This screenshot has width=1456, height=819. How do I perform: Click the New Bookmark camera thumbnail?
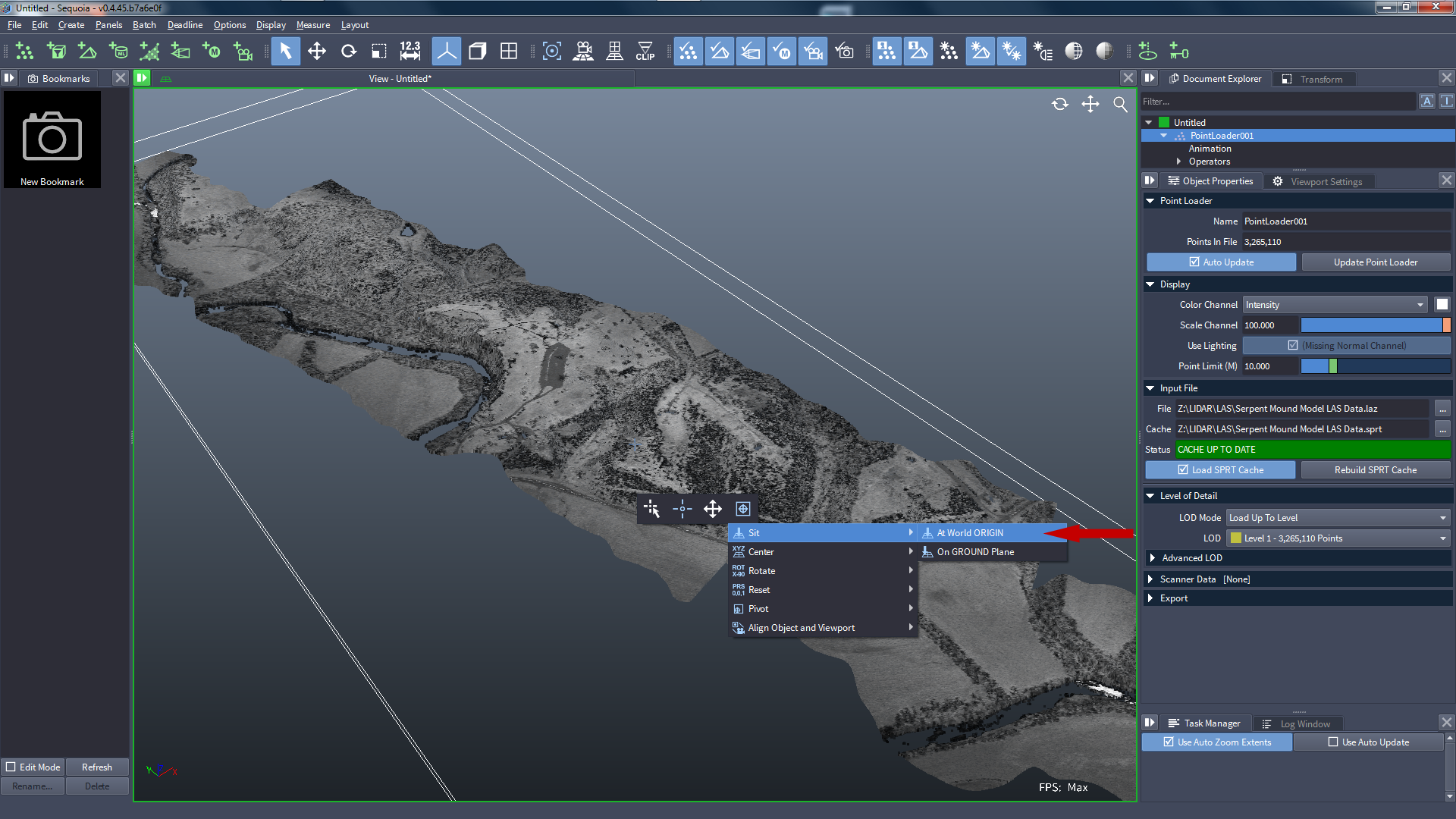(x=52, y=140)
